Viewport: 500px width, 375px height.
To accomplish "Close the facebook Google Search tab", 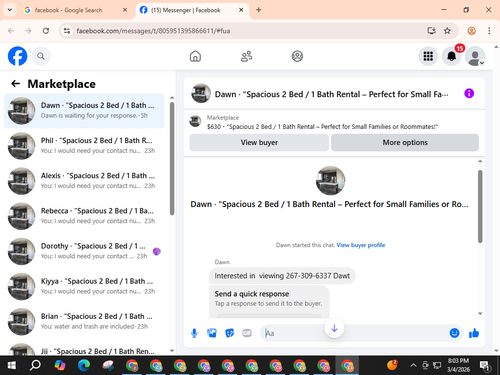I will [x=125, y=10].
